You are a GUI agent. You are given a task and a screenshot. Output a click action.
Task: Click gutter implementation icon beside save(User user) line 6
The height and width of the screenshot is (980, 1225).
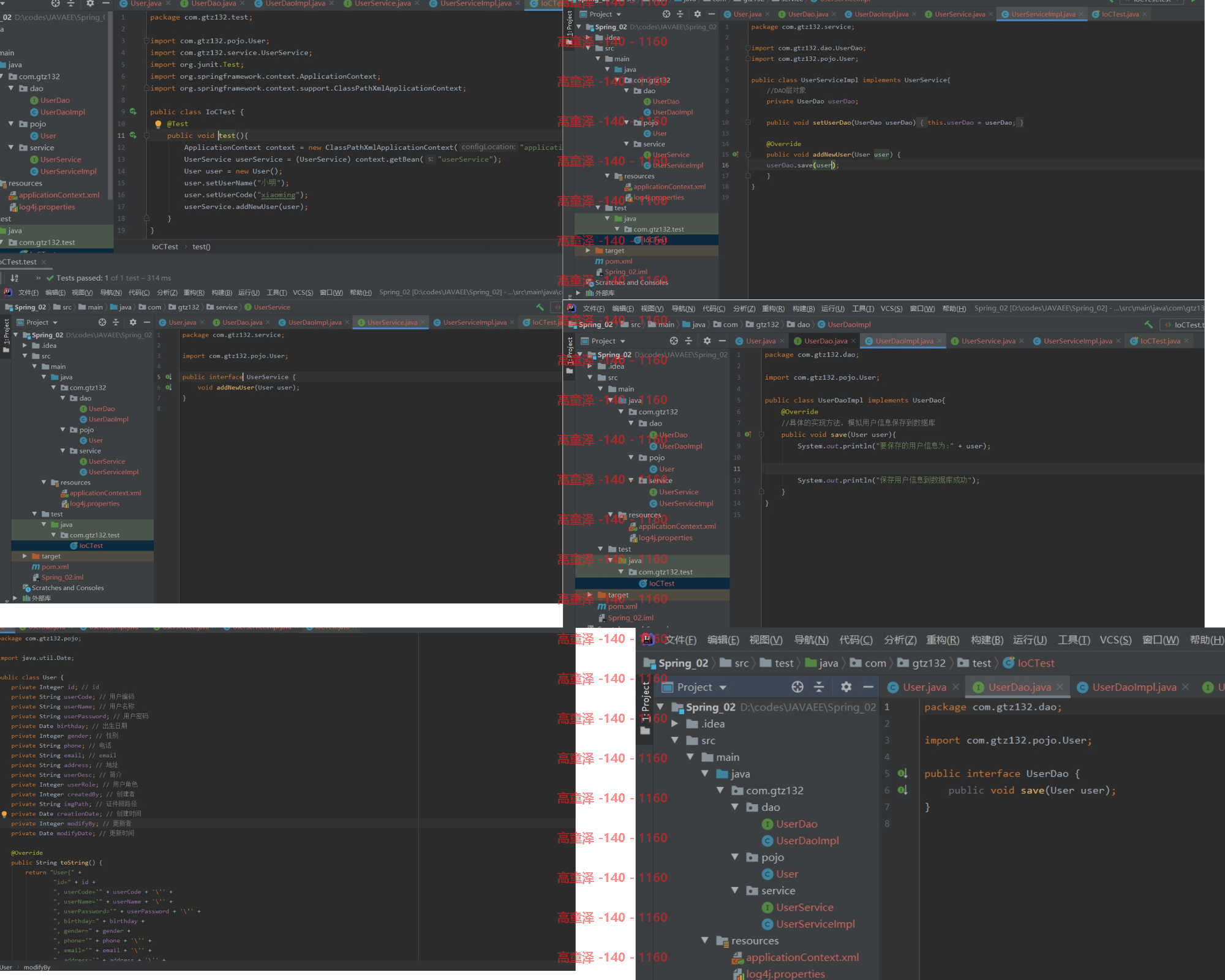(902, 790)
